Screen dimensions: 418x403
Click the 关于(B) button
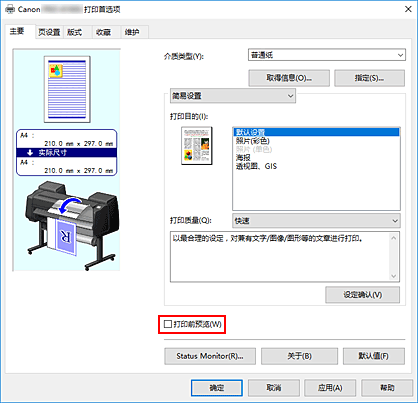[x=299, y=356]
